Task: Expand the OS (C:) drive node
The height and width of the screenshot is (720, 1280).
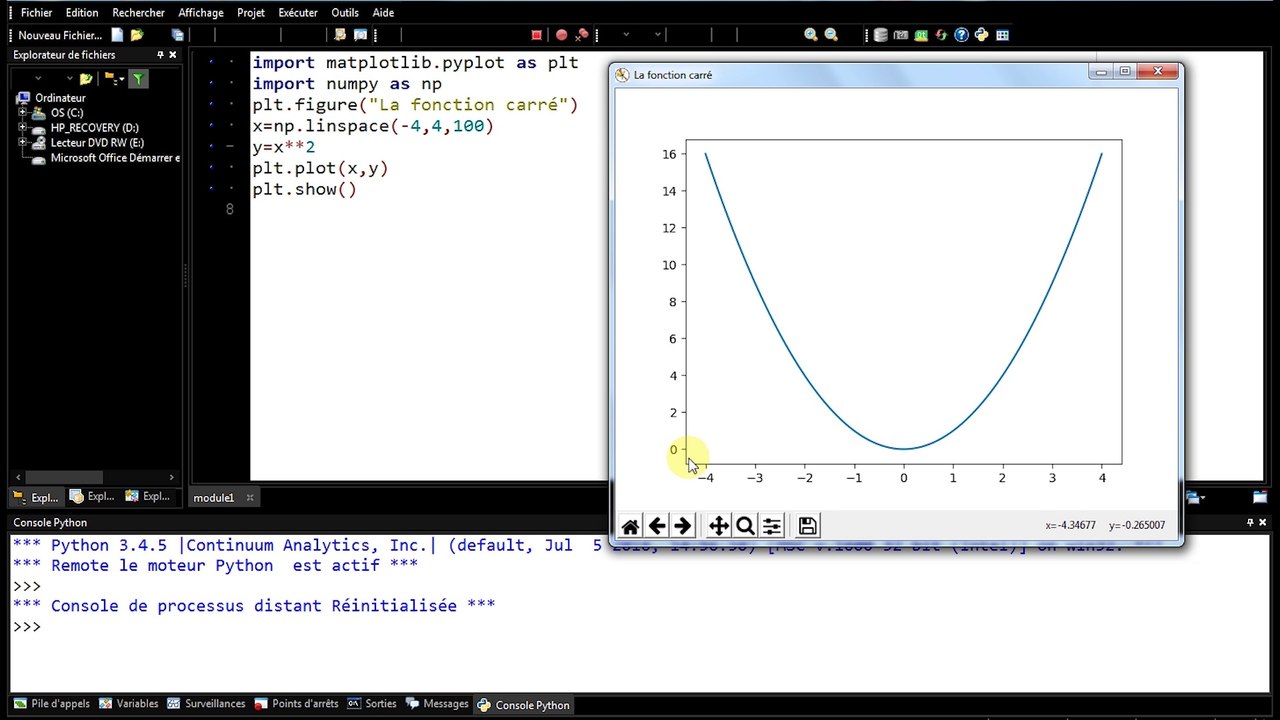Action: click(22, 113)
